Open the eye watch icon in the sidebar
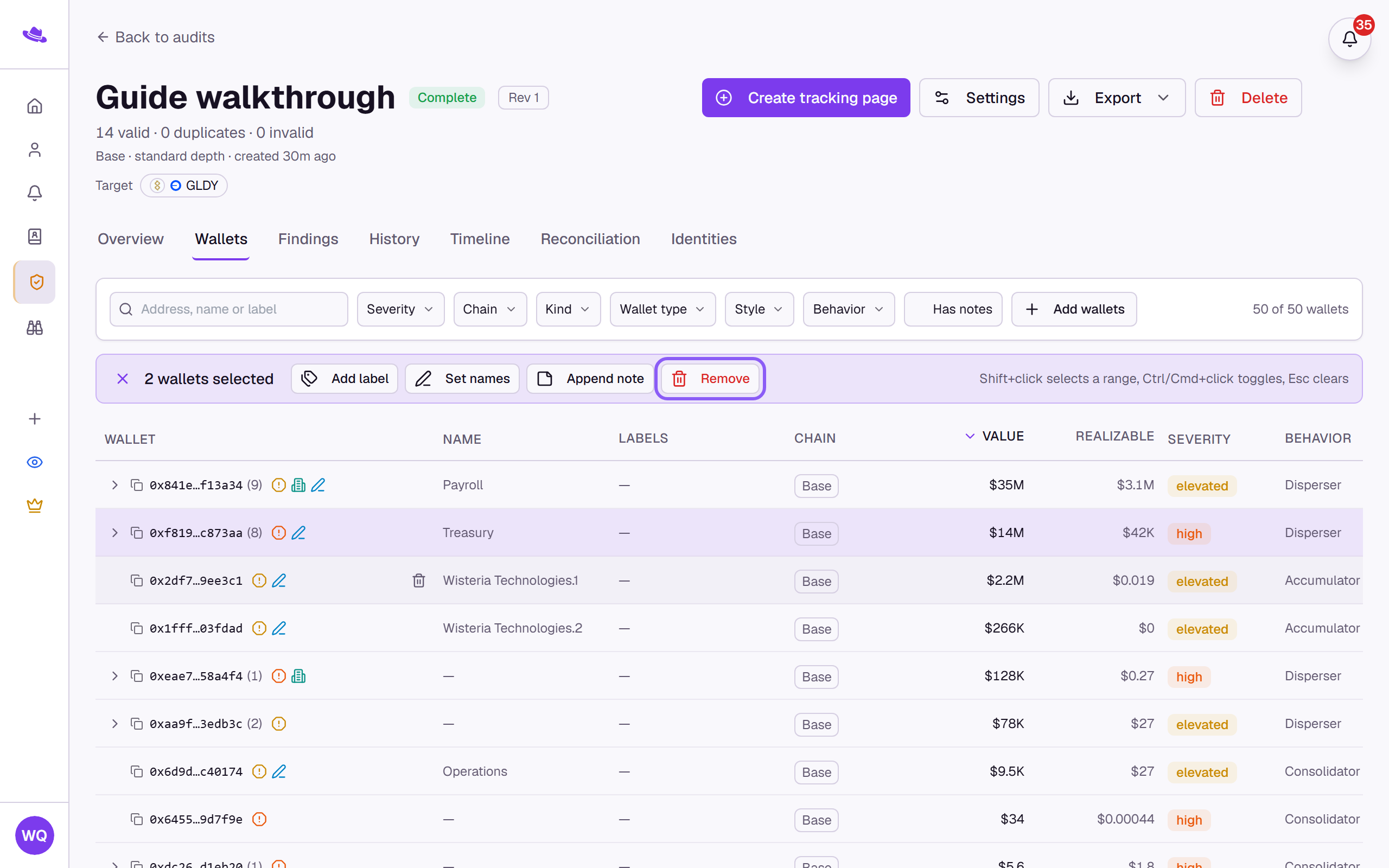 pos(34,462)
